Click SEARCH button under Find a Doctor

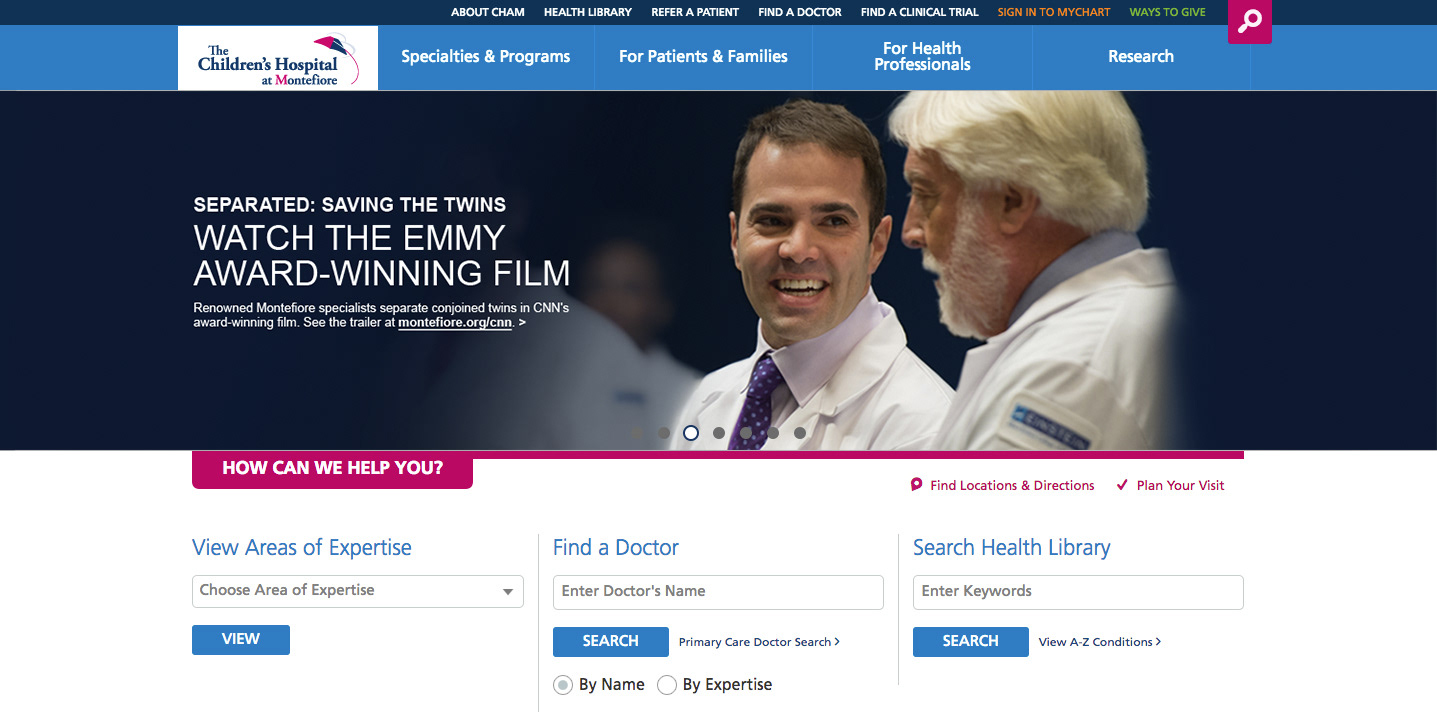611,642
